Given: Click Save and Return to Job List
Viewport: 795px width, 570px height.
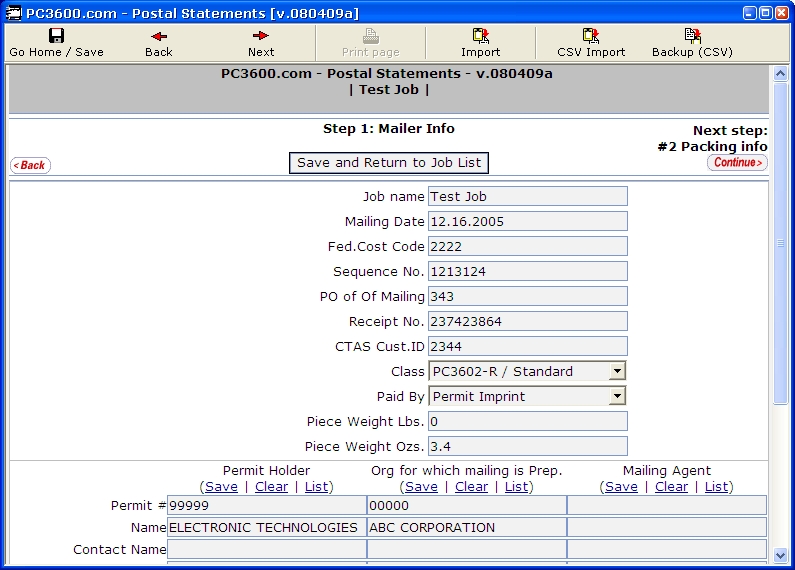Looking at the screenshot, I should [389, 163].
